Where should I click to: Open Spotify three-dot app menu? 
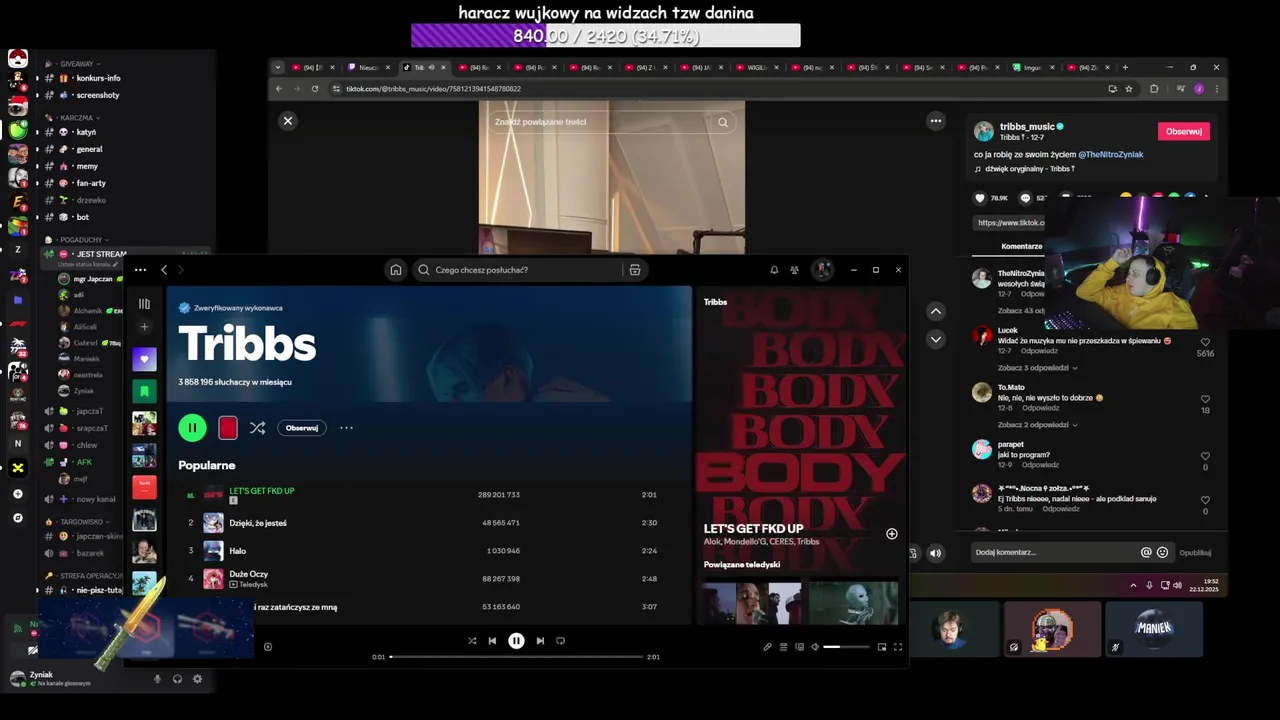tap(140, 270)
